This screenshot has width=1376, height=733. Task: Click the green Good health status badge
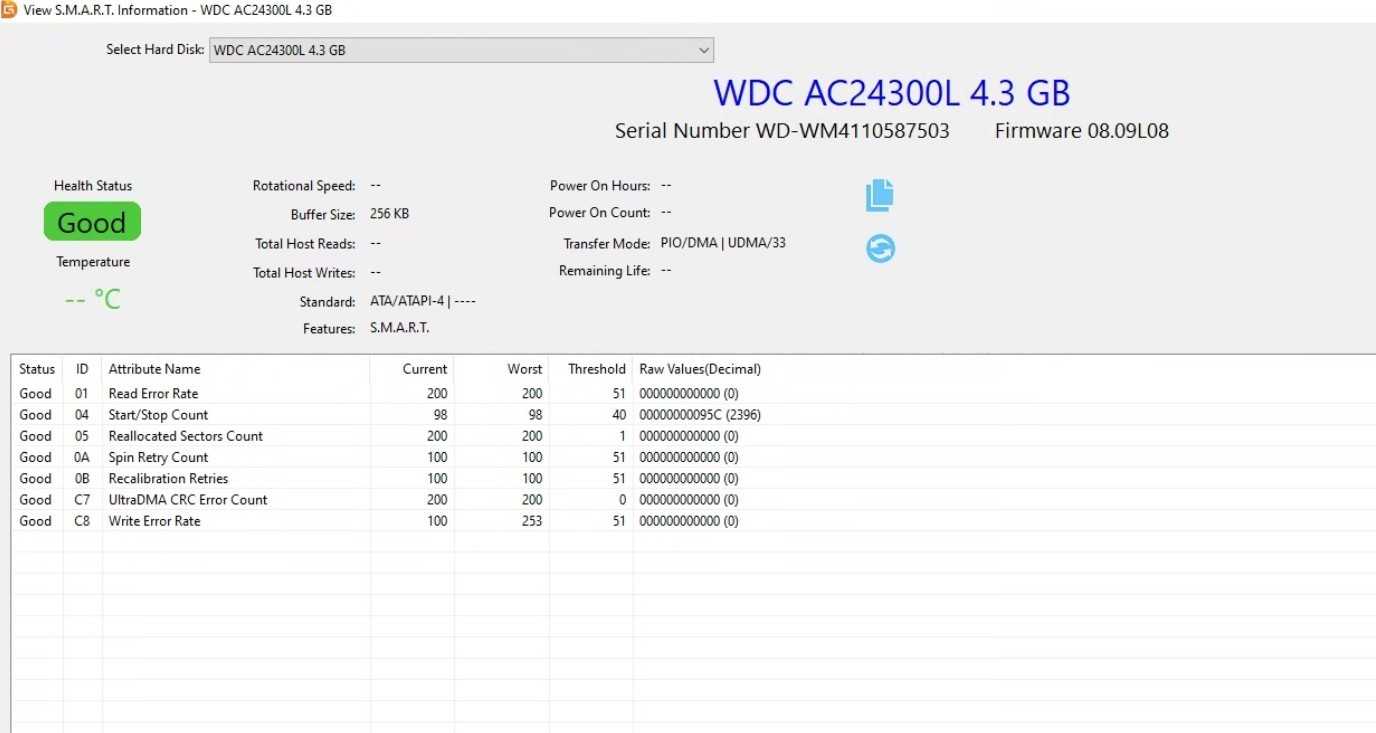tap(92, 222)
